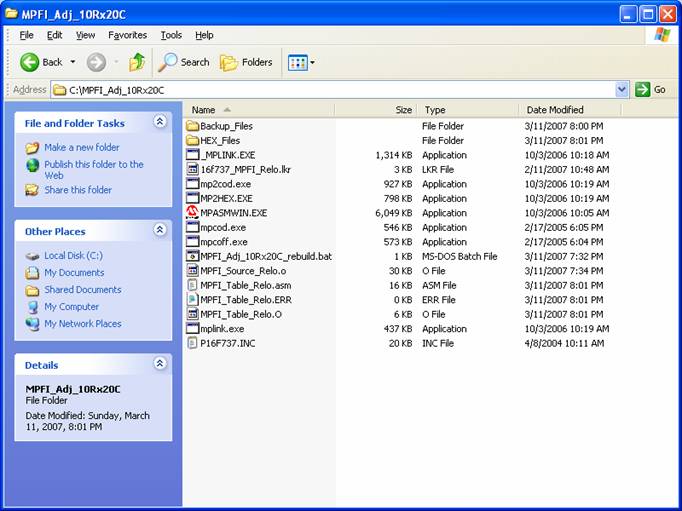Go to My Computer
The width and height of the screenshot is (682, 511).
pos(71,307)
